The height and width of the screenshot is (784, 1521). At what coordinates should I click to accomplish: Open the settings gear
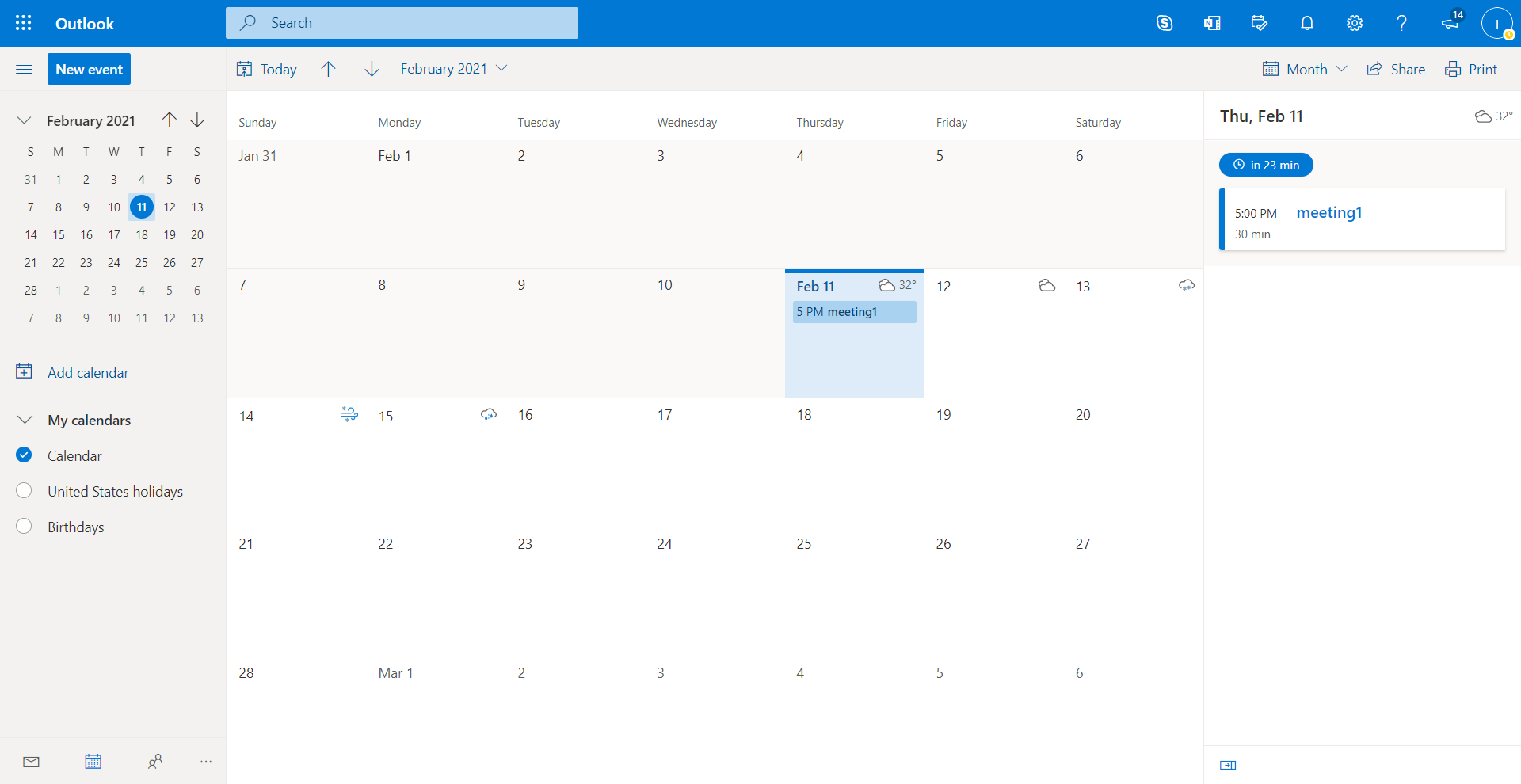pyautogui.click(x=1355, y=23)
